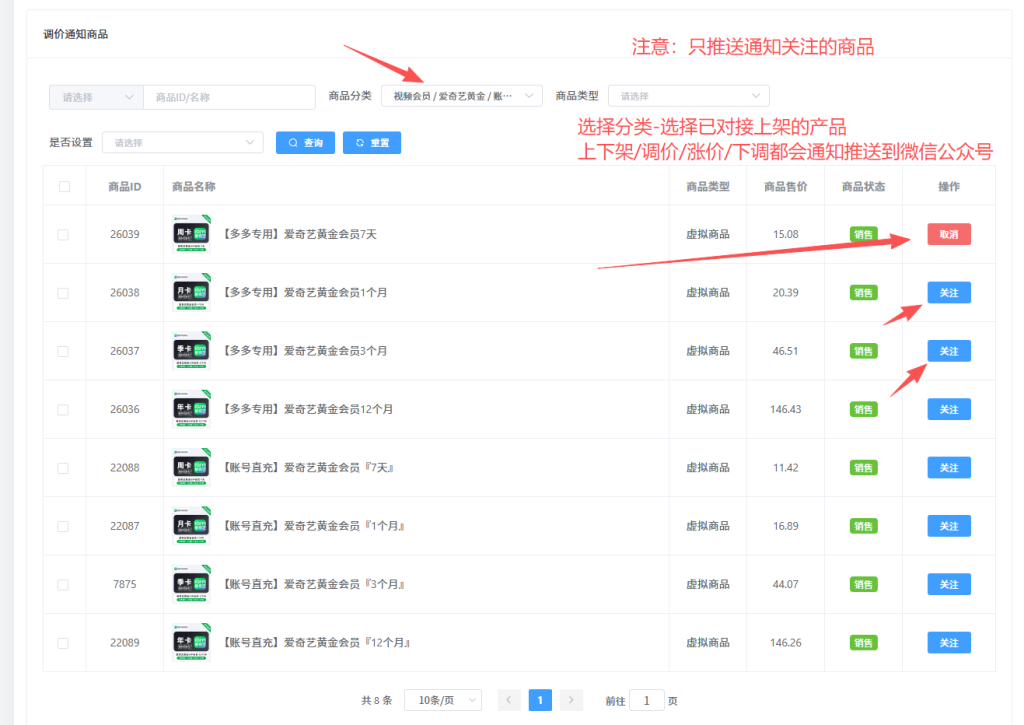Viewport: 1024px width, 725px height.
Task: Open the 10条/页 page size dropdown
Action: click(x=443, y=700)
